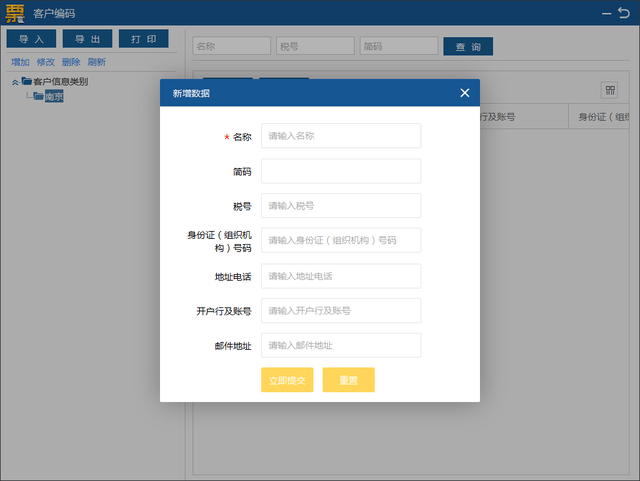This screenshot has height=481, width=640.
Task: Click the 打印 print button
Action: [x=144, y=39]
